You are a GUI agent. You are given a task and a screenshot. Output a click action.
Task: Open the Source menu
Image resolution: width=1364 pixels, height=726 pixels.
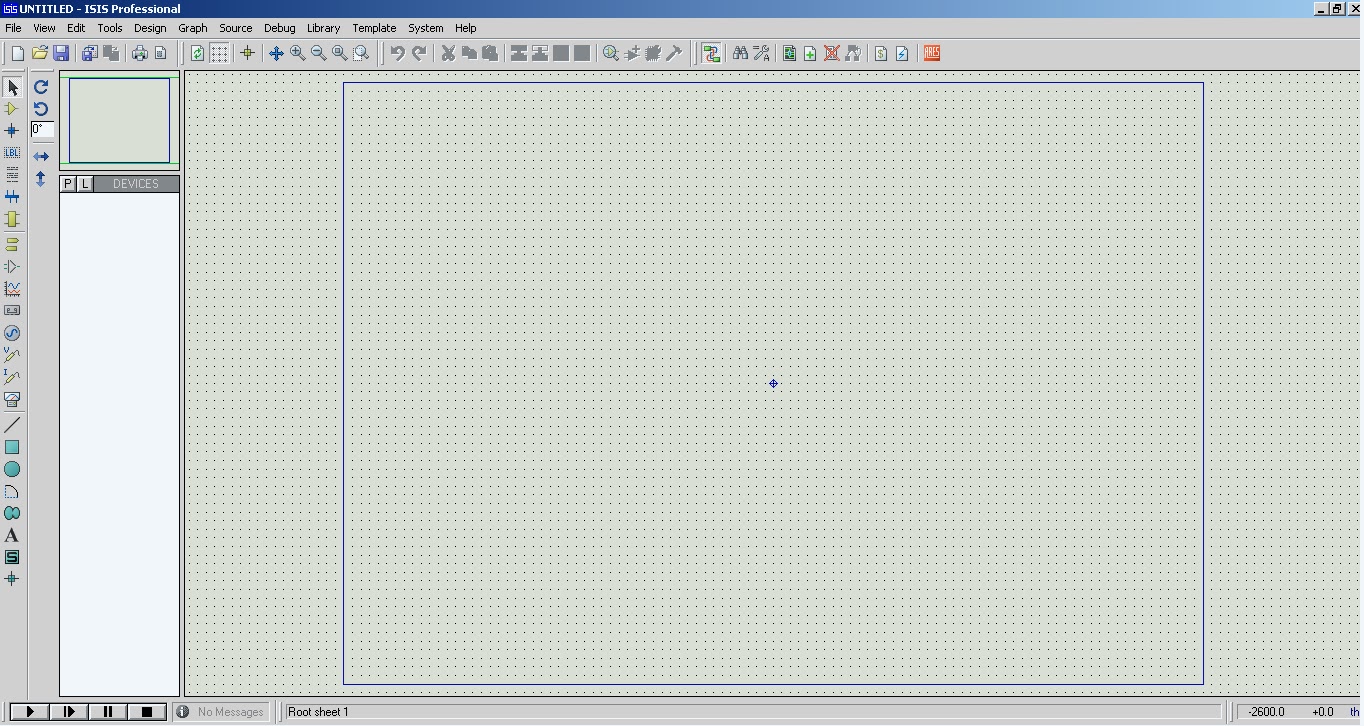pos(236,28)
